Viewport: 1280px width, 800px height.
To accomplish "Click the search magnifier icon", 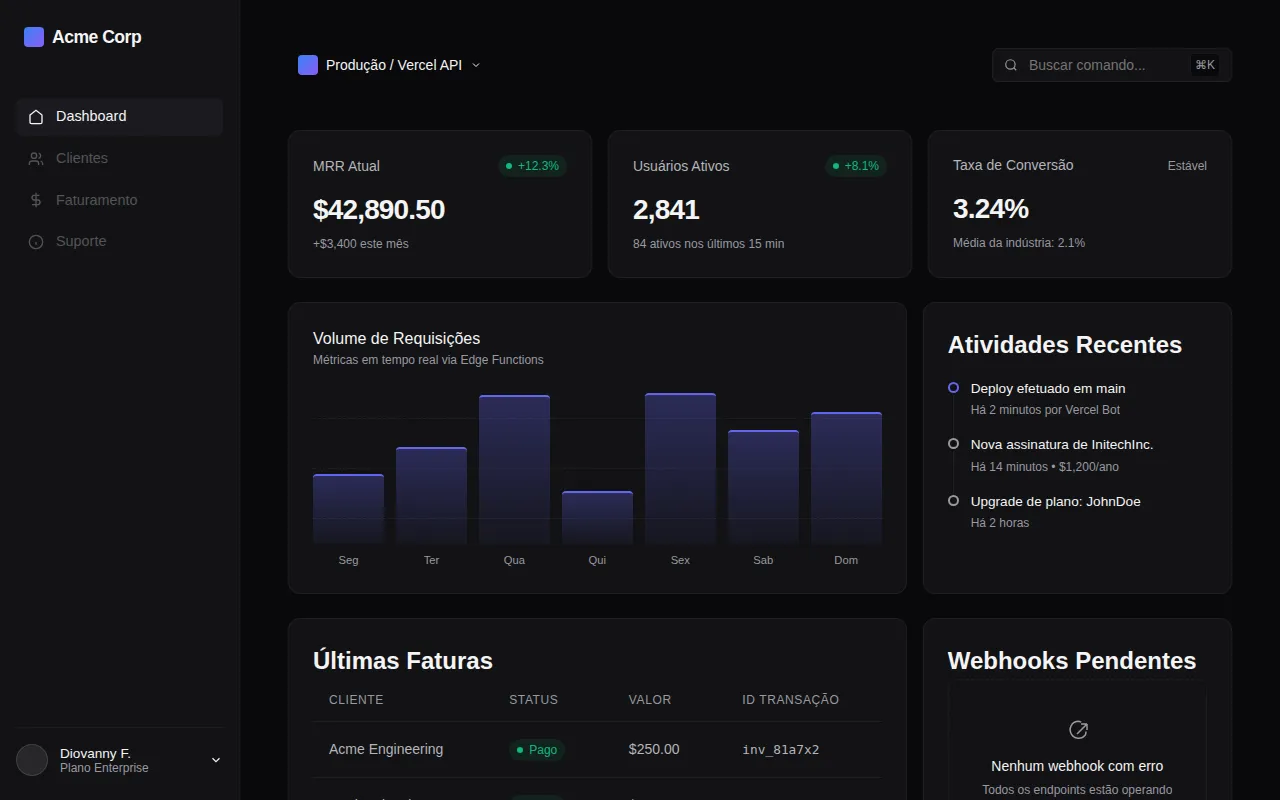I will pyautogui.click(x=1011, y=65).
